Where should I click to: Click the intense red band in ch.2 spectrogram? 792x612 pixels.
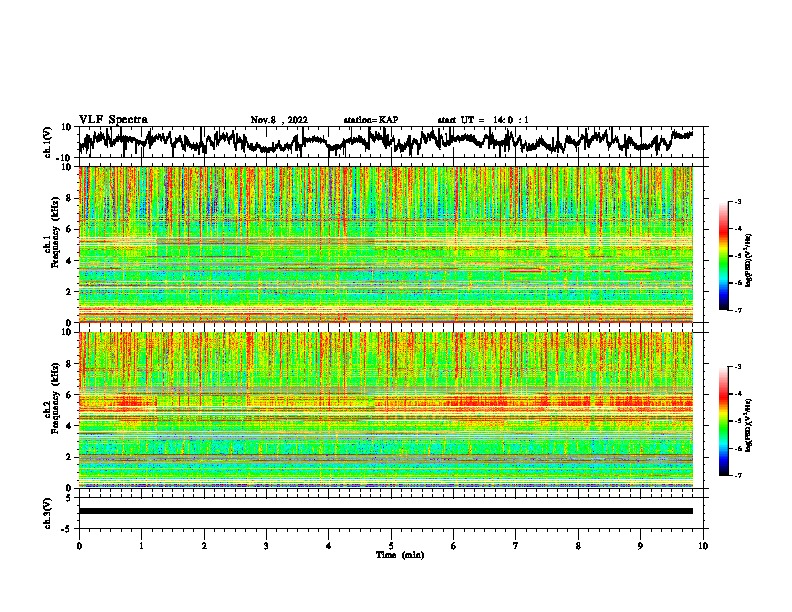(x=568, y=402)
